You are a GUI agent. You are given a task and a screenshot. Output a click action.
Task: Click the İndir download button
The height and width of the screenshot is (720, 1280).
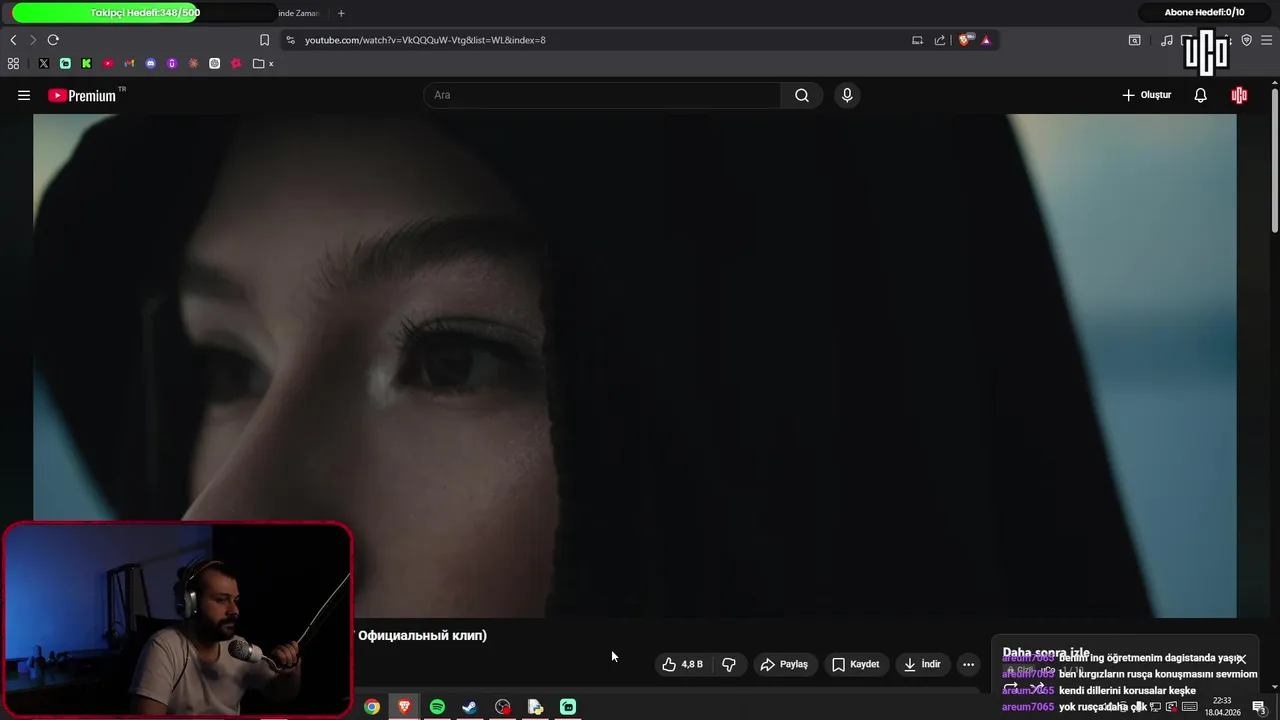pos(922,664)
